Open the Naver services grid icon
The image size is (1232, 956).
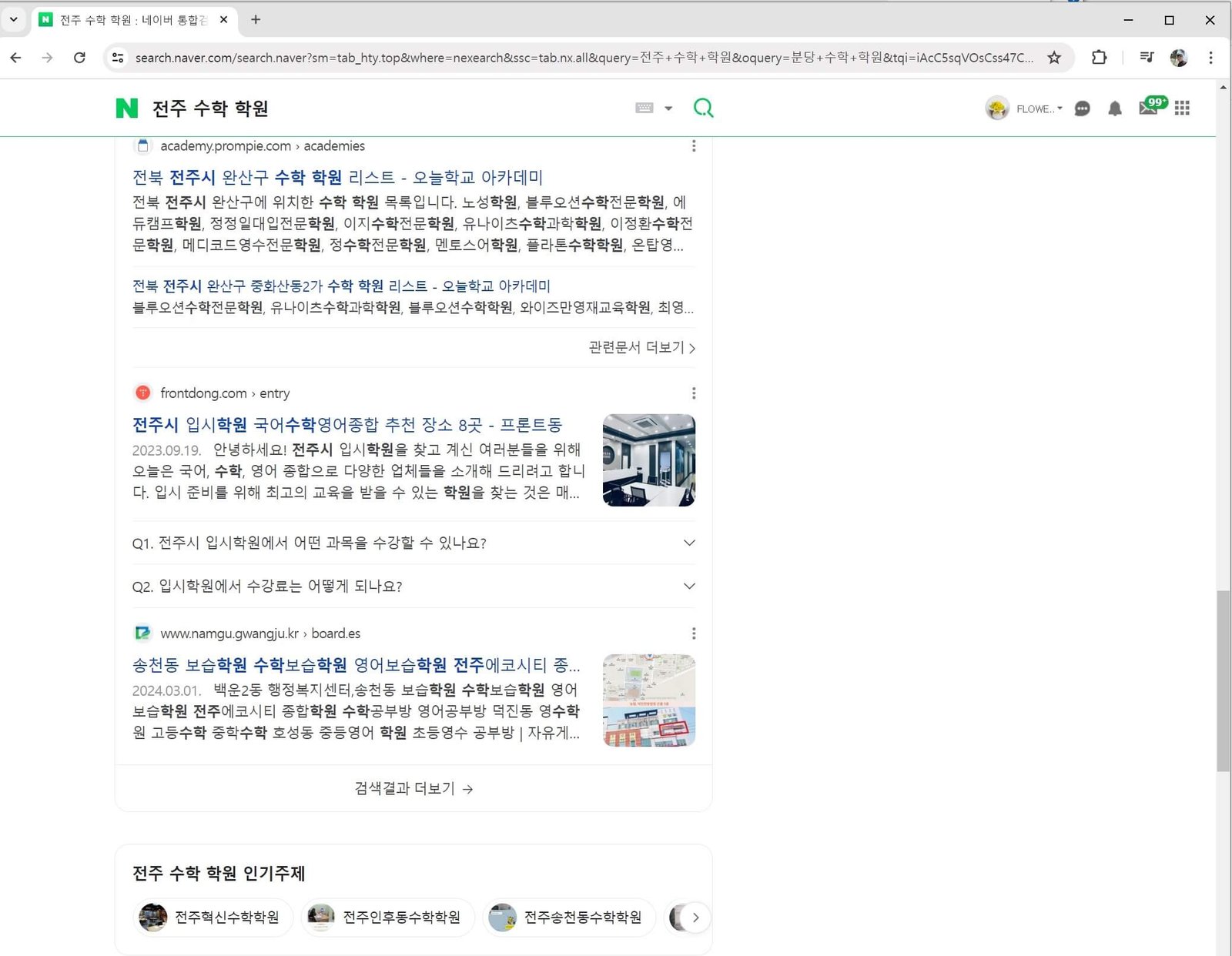pos(1183,109)
